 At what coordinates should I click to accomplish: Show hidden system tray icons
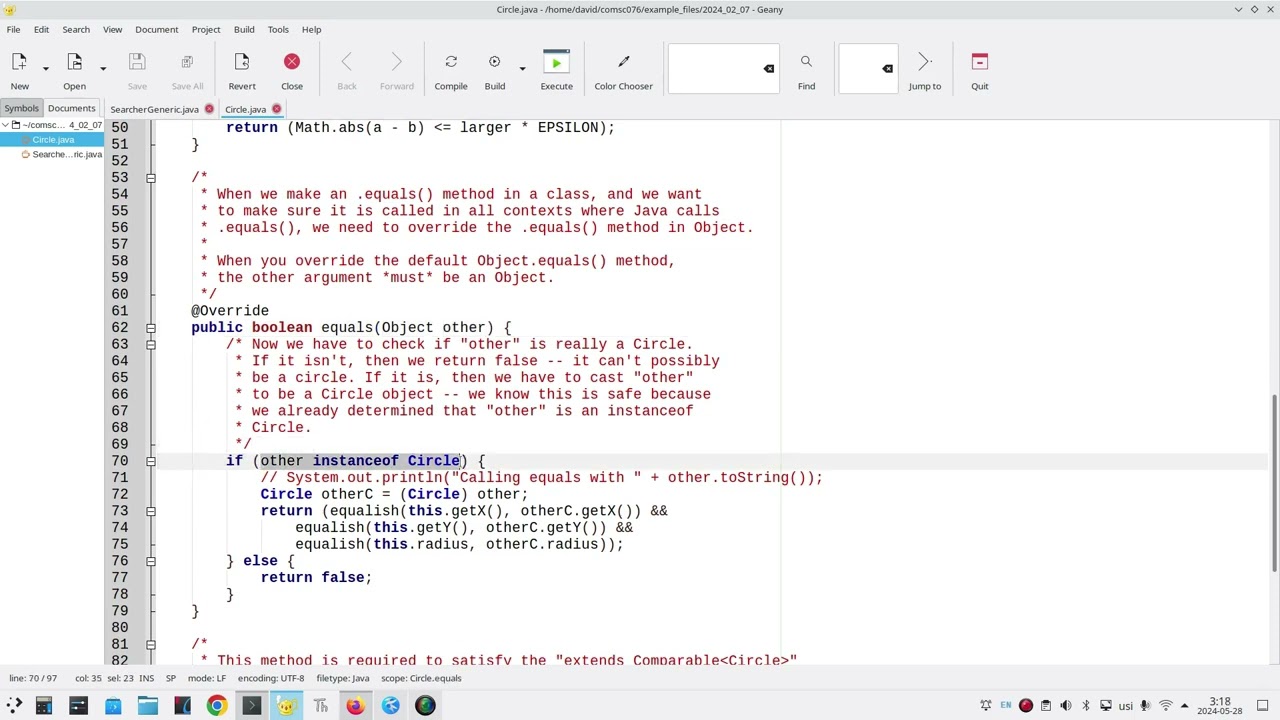1184,706
